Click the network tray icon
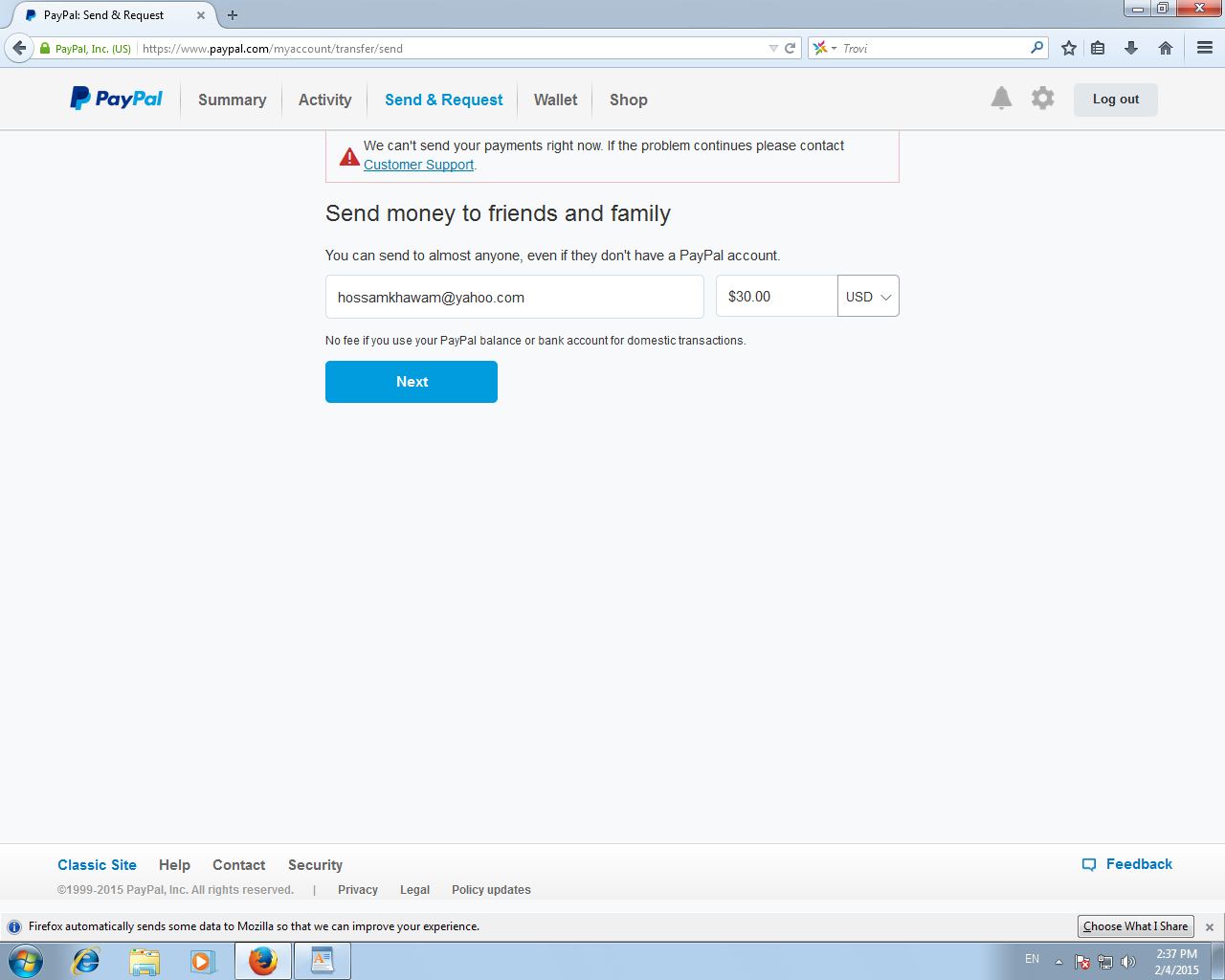Image resolution: width=1225 pixels, height=980 pixels. coord(1105,962)
